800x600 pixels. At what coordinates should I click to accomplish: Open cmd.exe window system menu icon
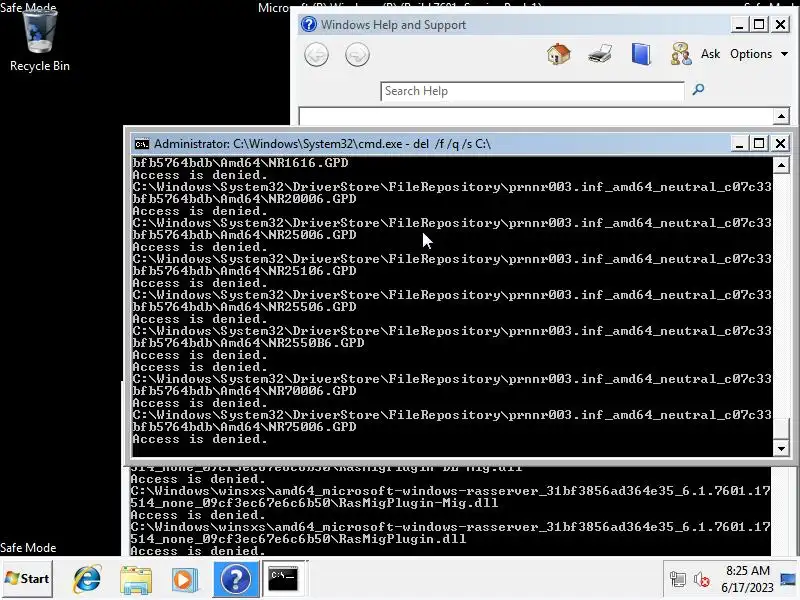(141, 144)
